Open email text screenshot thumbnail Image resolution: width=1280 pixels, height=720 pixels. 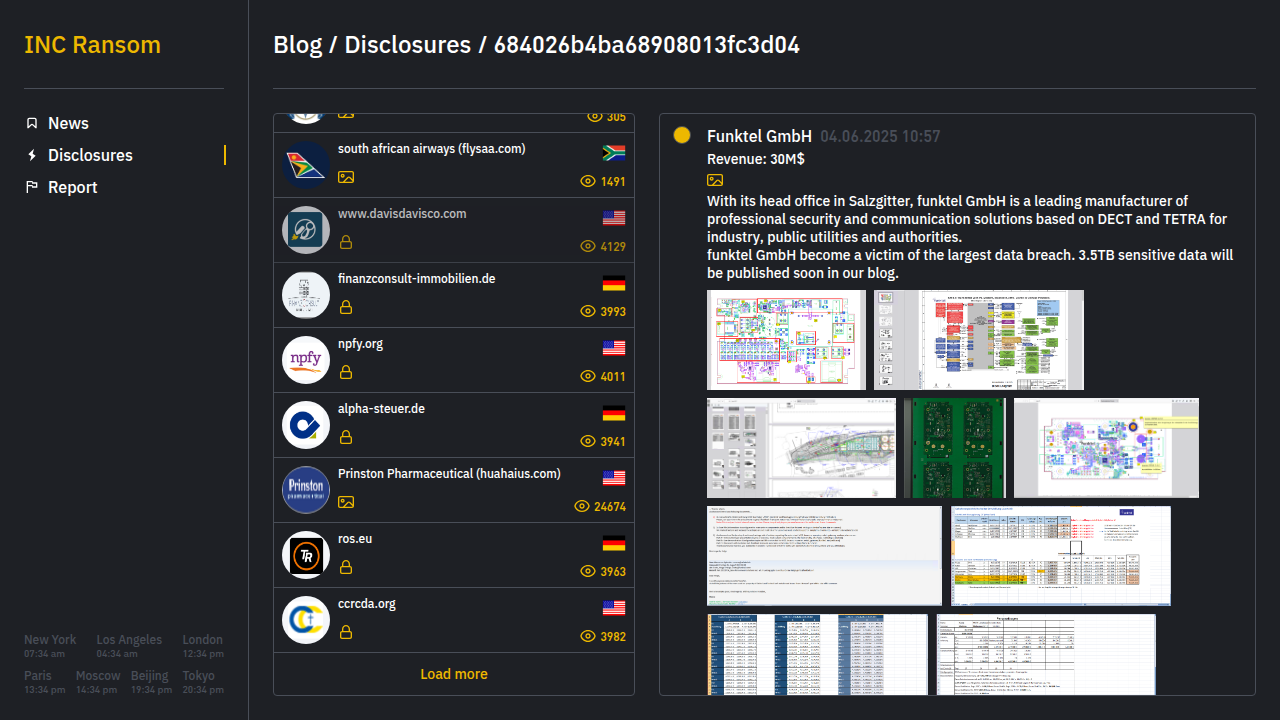(x=824, y=556)
